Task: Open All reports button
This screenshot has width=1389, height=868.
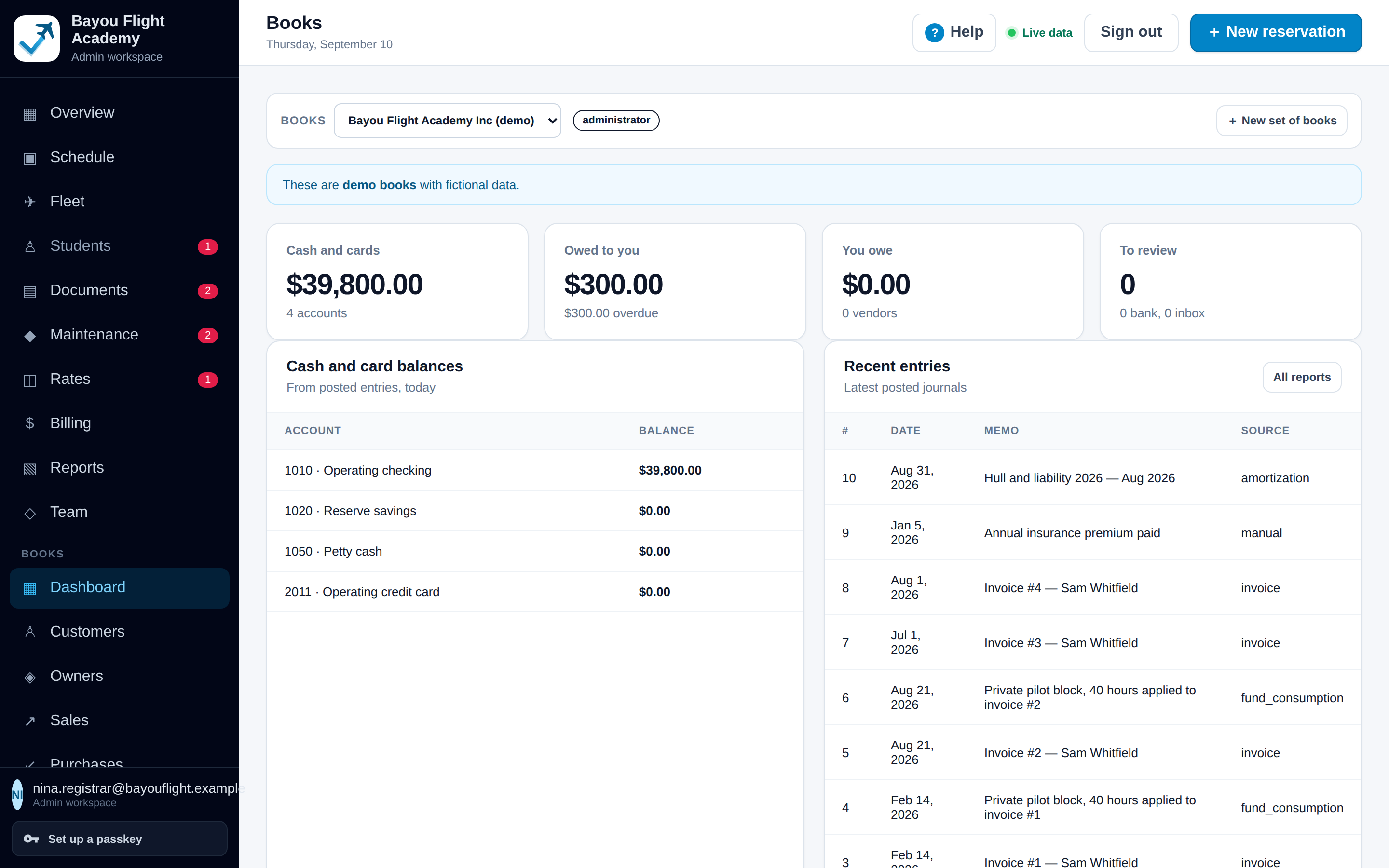Action: point(1302,377)
